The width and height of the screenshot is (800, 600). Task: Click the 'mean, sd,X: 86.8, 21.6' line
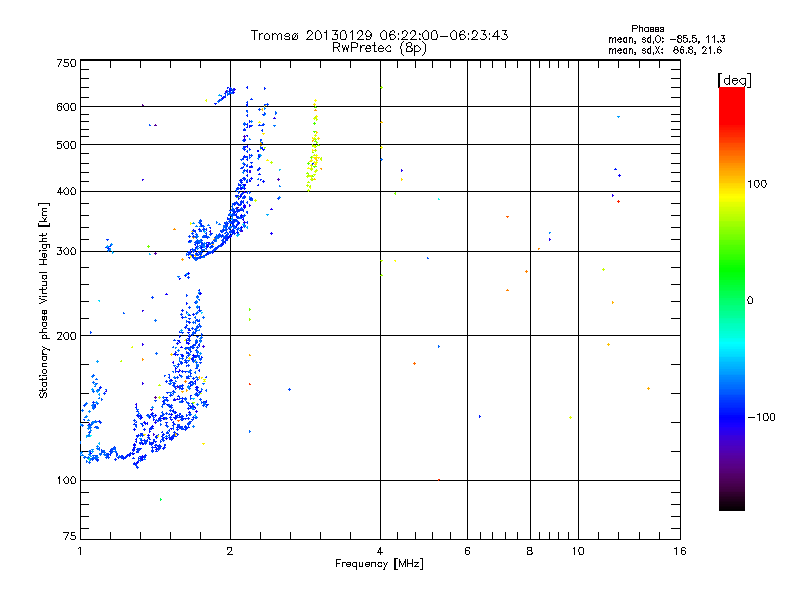pyautogui.click(x=665, y=50)
